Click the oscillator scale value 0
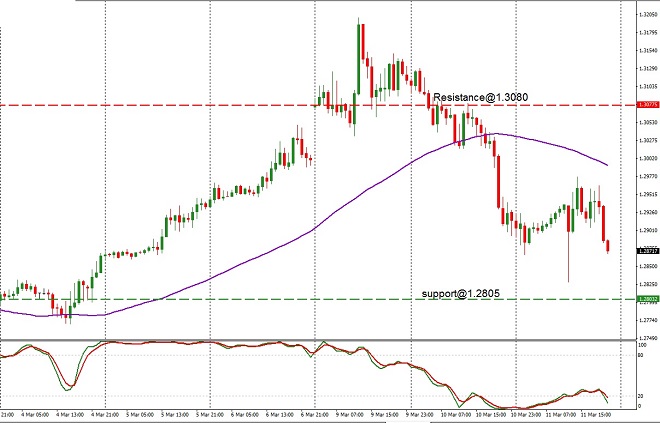660x423 pixels. click(640, 406)
